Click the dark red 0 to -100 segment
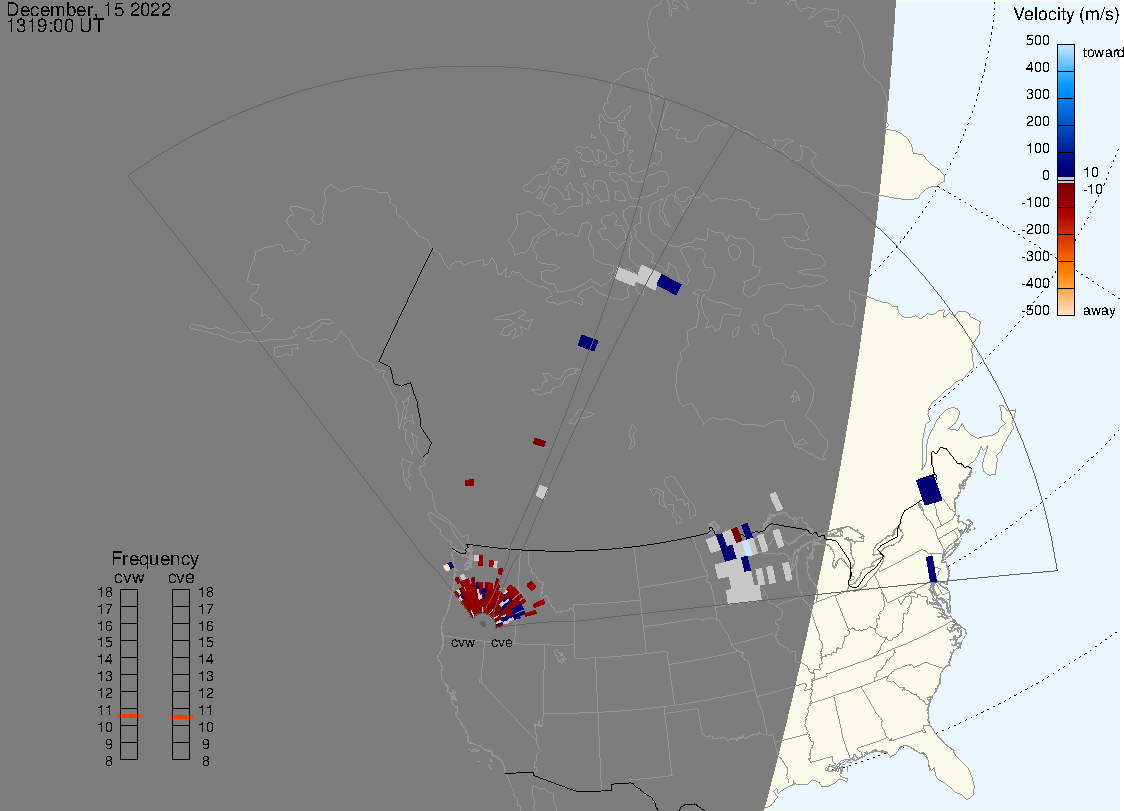 [1066, 196]
